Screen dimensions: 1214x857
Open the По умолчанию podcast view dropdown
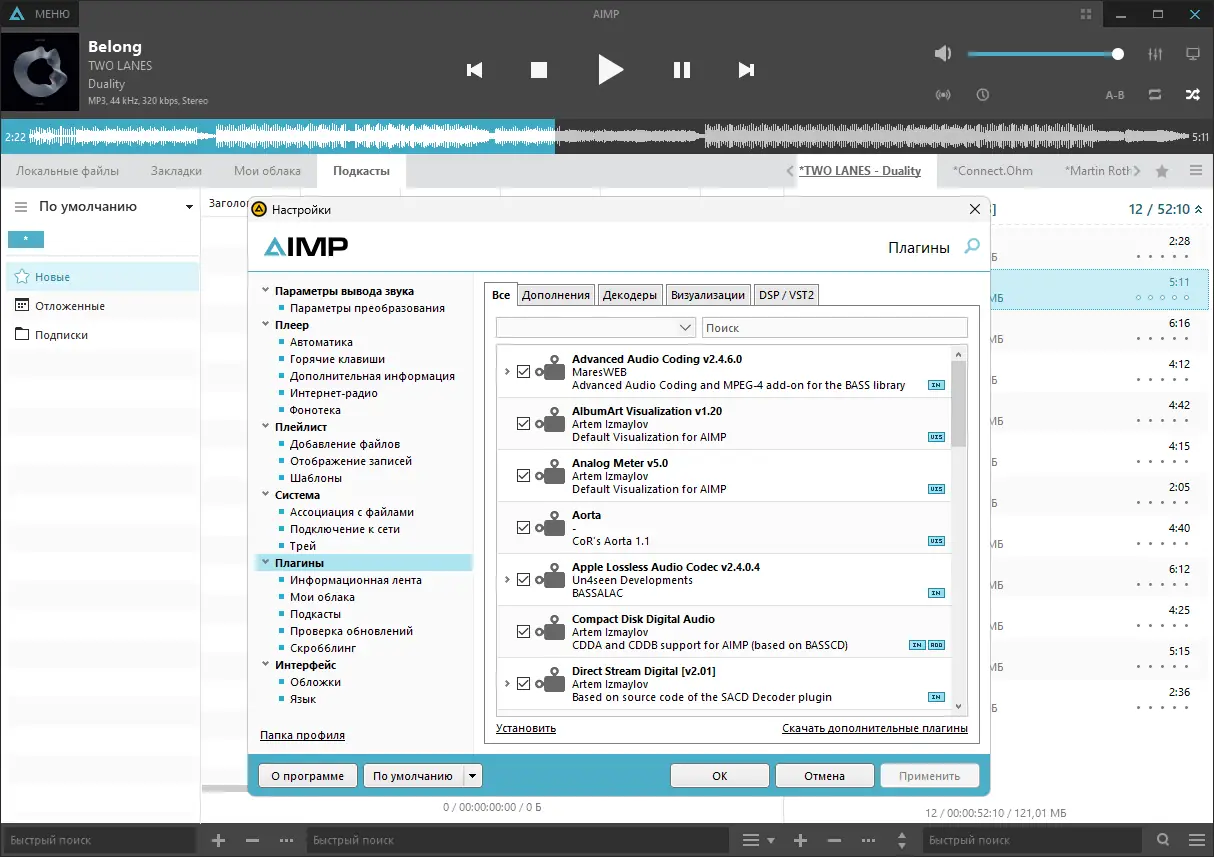(x=189, y=207)
